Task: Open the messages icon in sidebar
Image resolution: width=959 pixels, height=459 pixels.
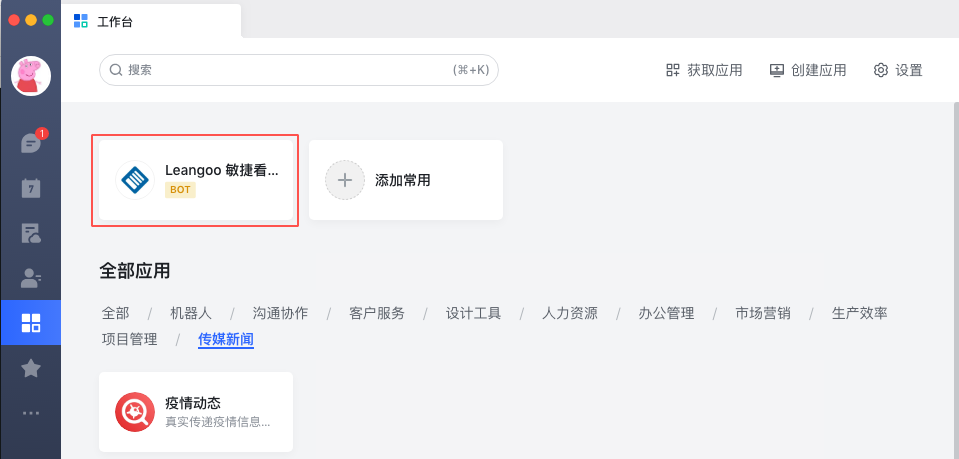Action: point(30,144)
